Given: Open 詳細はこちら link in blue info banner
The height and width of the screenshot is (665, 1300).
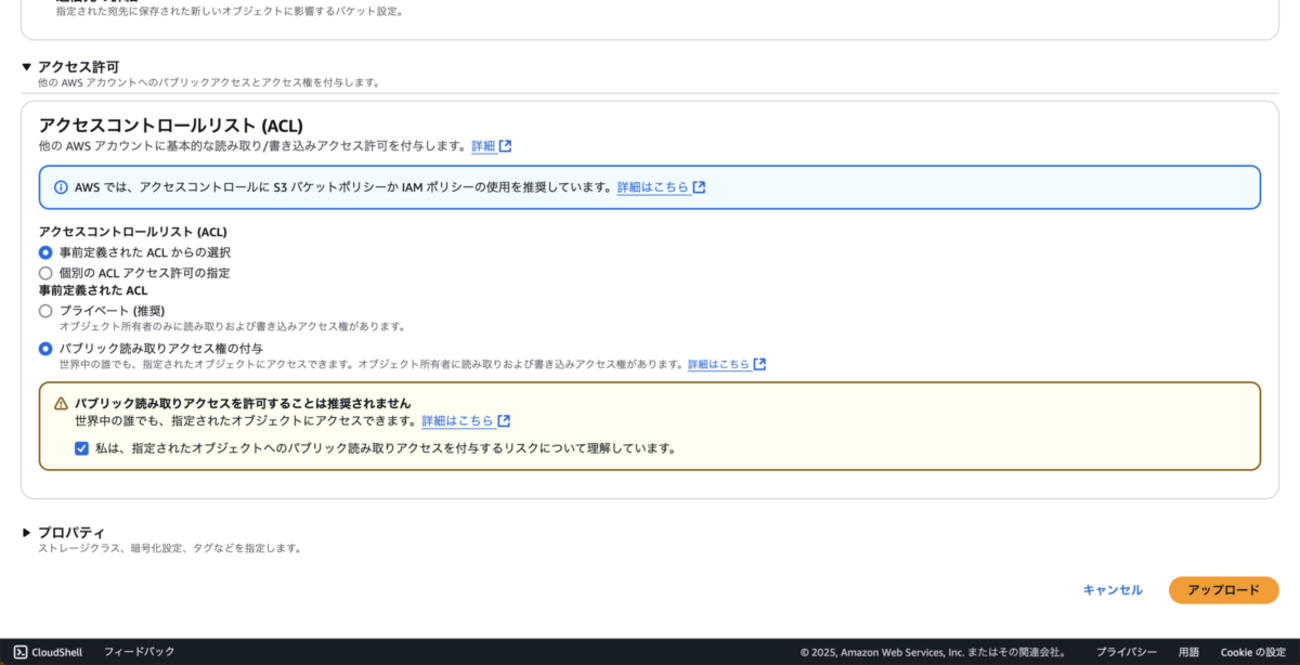Looking at the screenshot, I should pyautogui.click(x=653, y=187).
